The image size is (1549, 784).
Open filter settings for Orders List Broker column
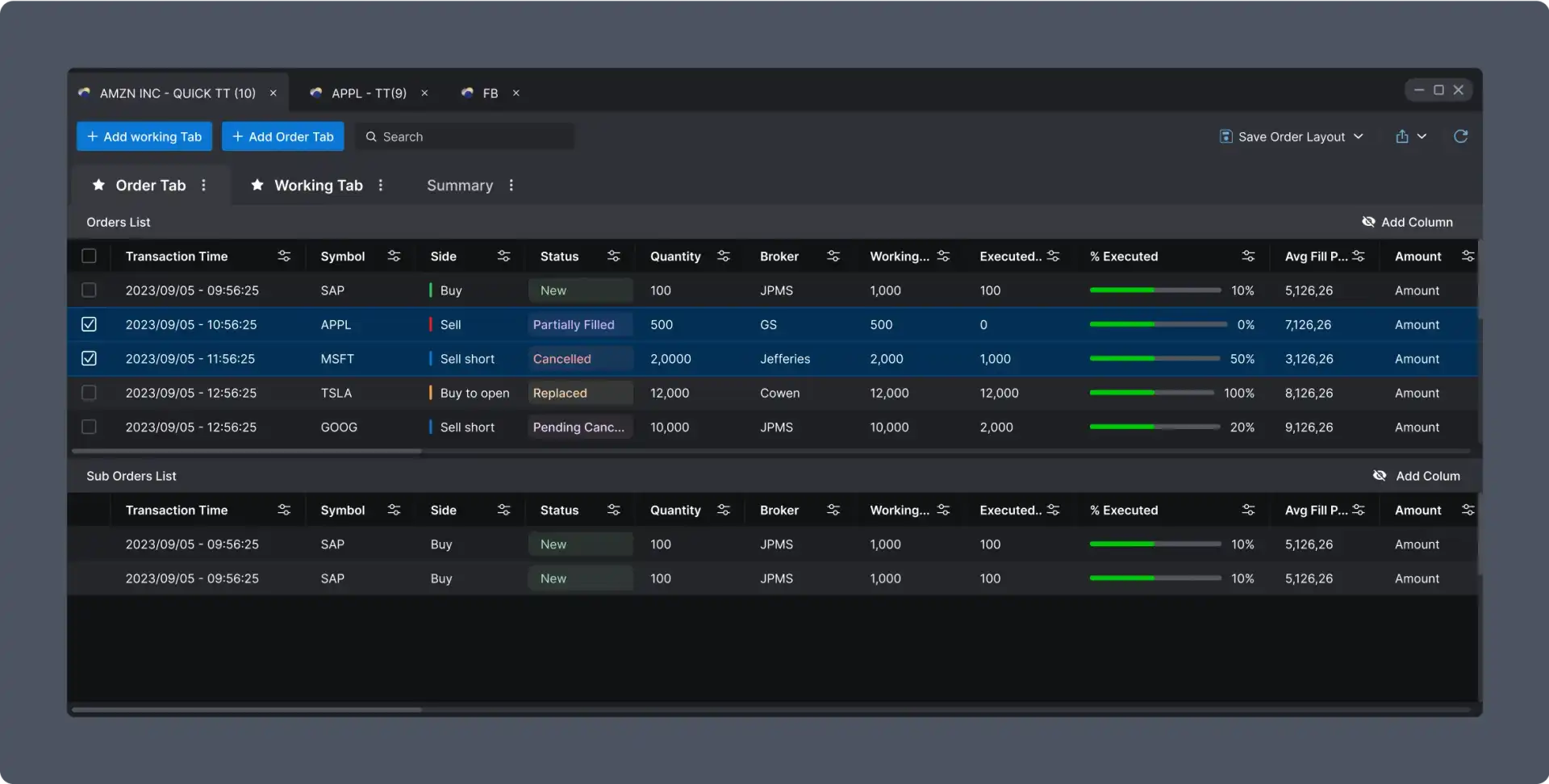click(x=833, y=256)
